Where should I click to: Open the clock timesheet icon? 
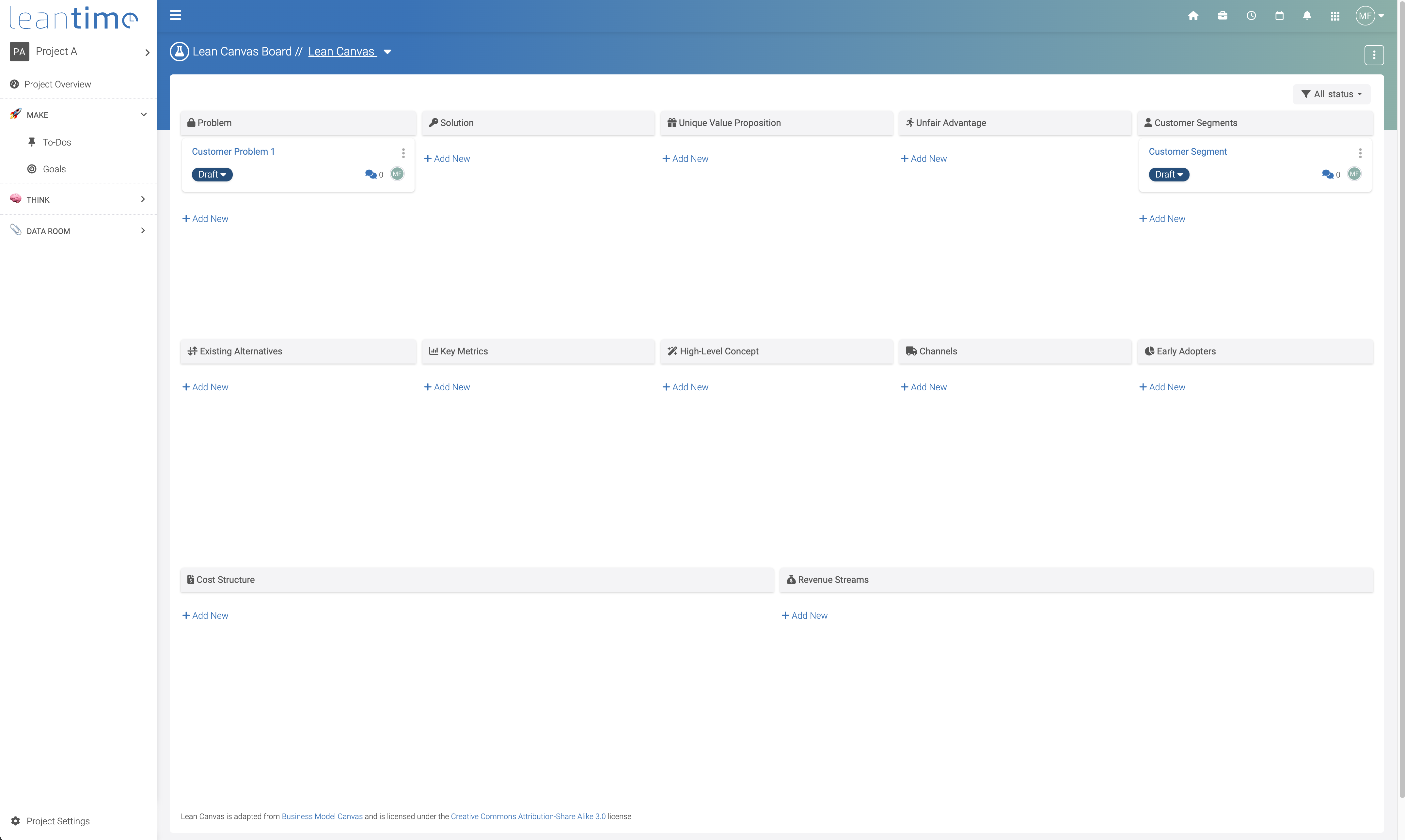point(1251,16)
